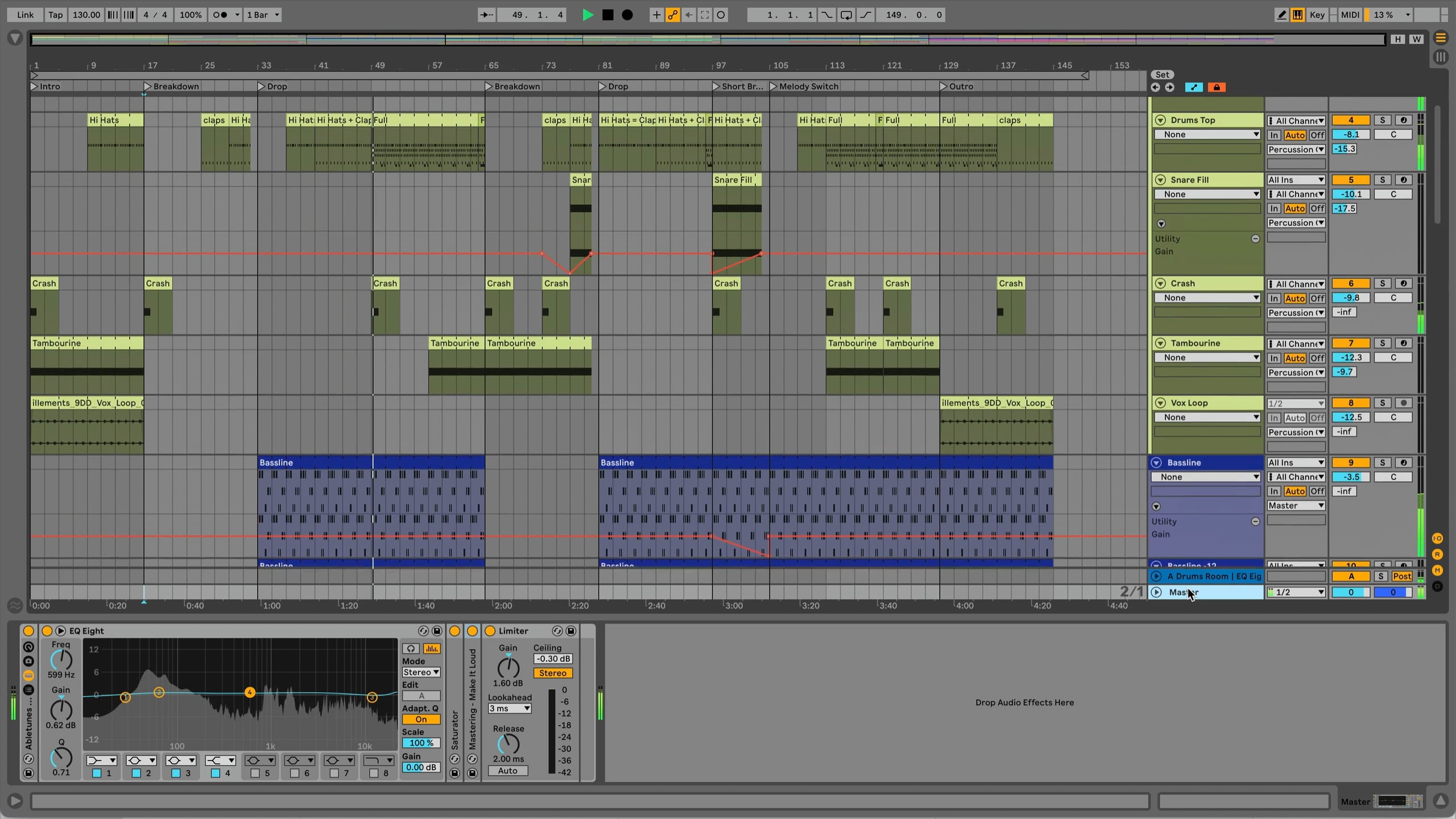The height and width of the screenshot is (819, 1456).
Task: Click the Re-Enable Automation arrow
Action: point(689,15)
